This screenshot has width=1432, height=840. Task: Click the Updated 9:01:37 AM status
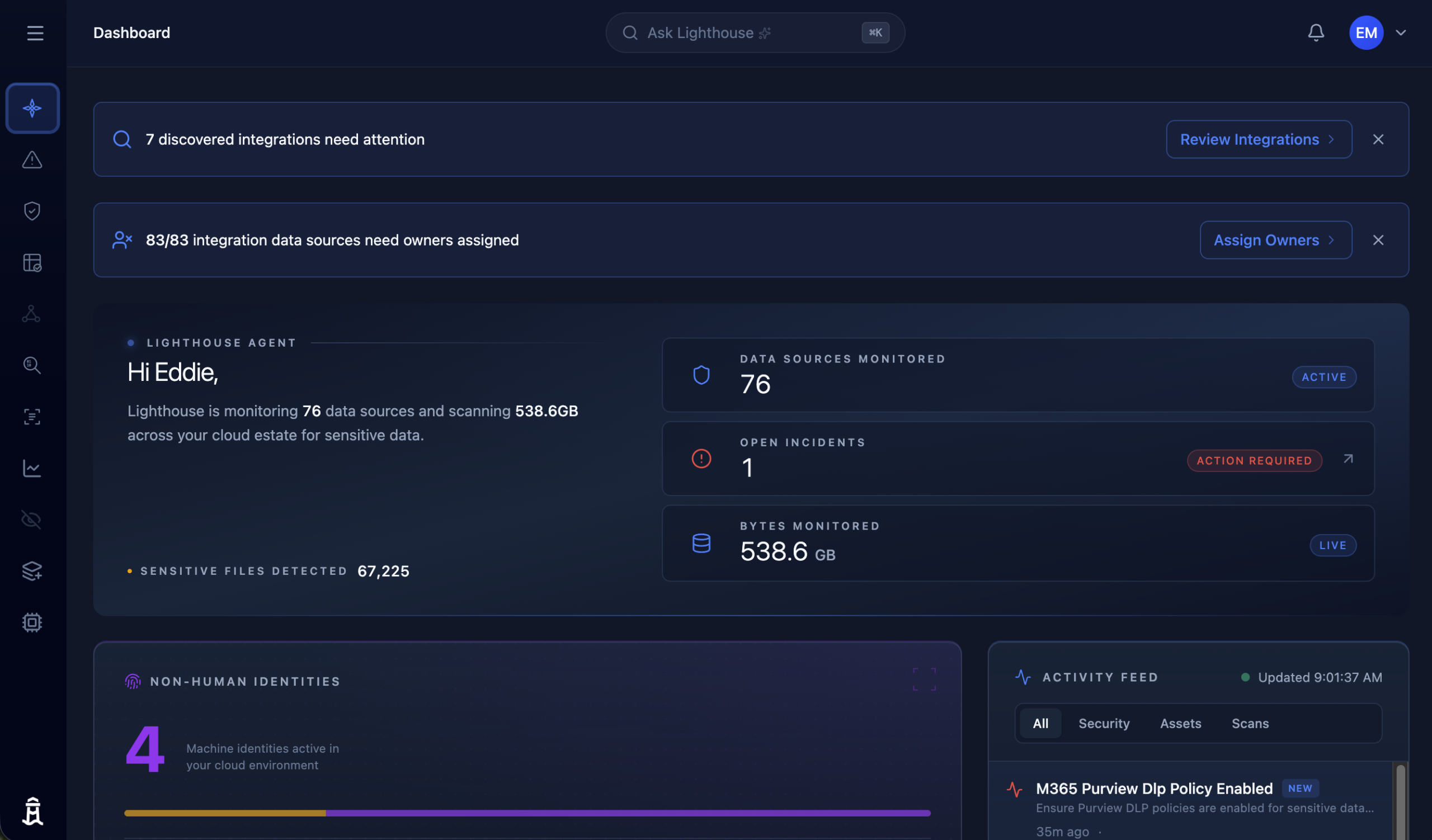1311,677
